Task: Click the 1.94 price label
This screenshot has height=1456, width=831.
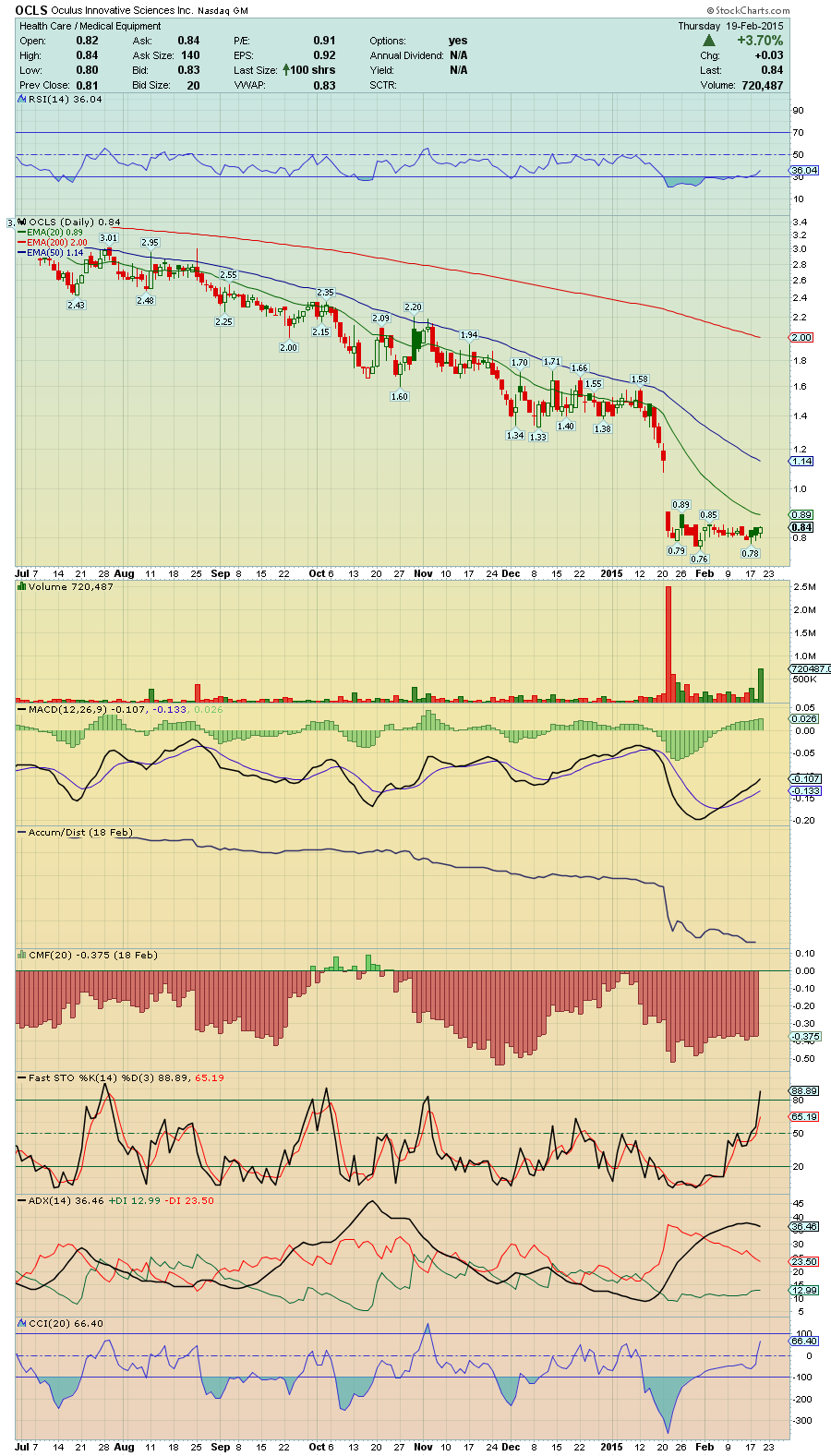Action: pos(469,335)
